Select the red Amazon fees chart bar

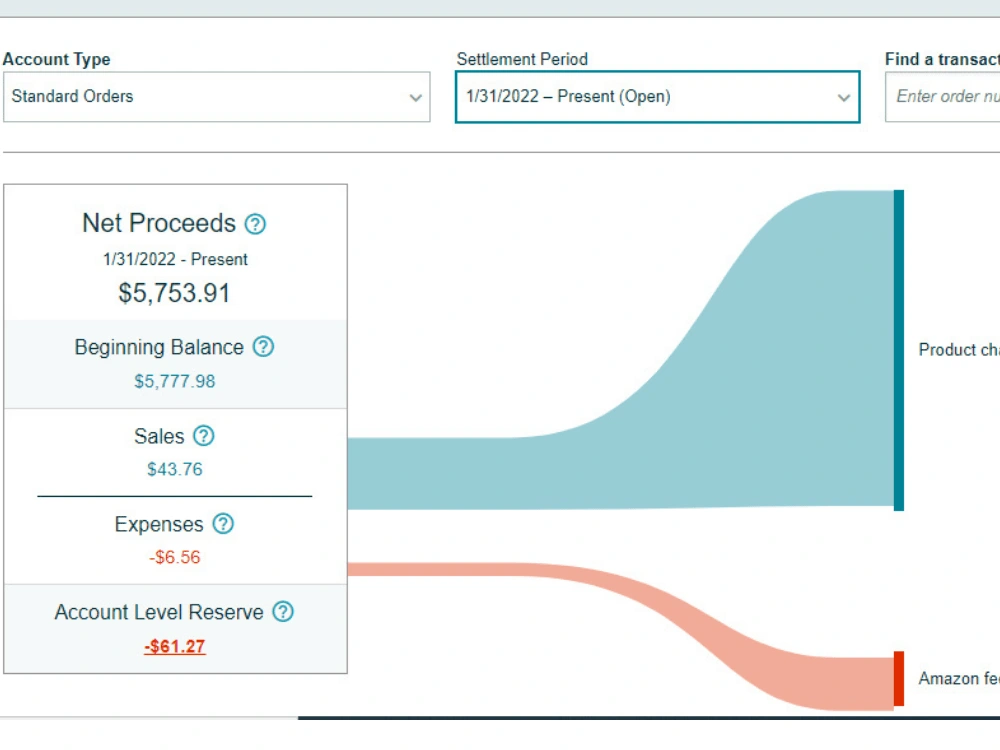(899, 679)
